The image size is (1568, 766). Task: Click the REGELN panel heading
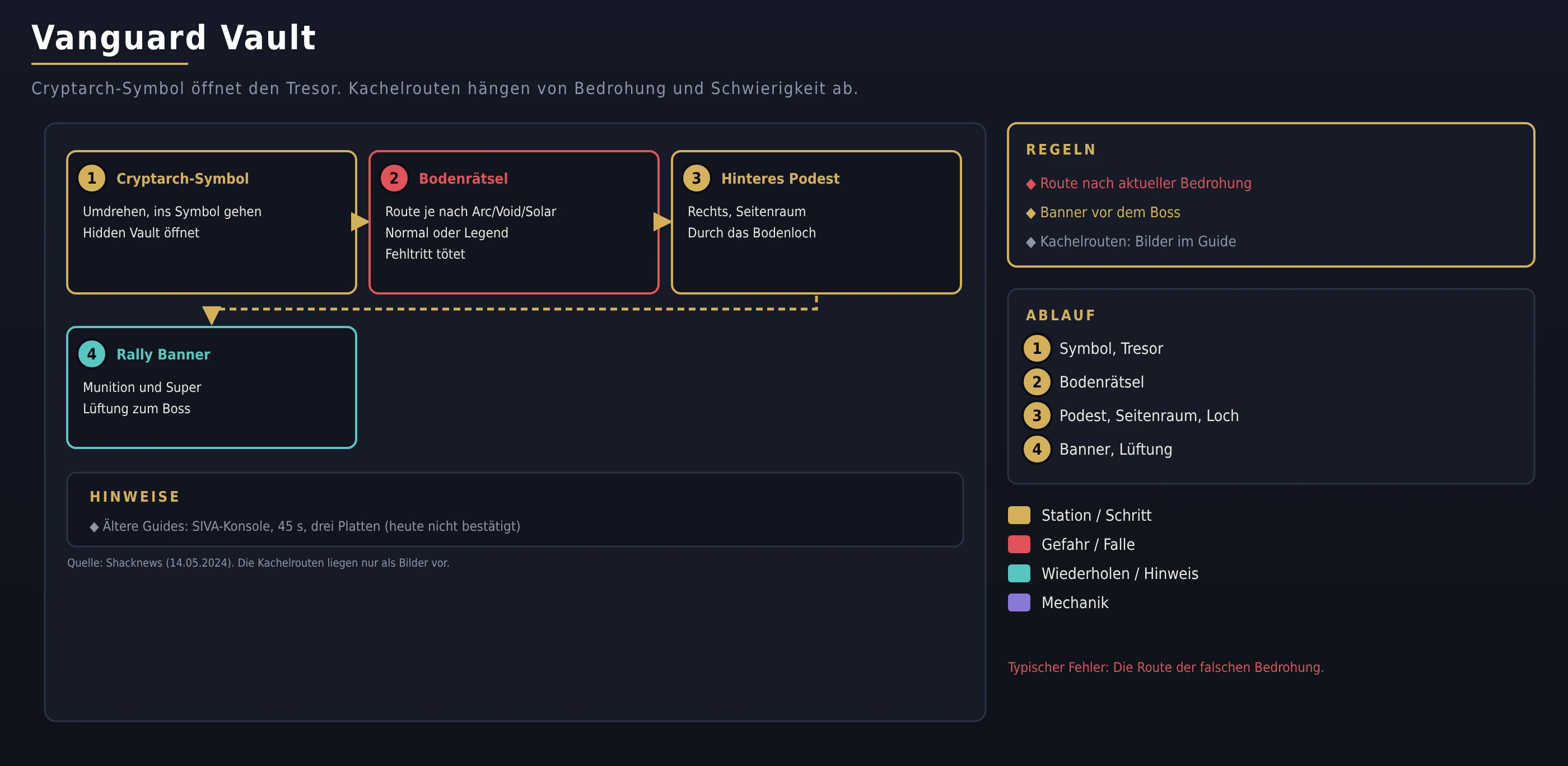(x=1061, y=150)
